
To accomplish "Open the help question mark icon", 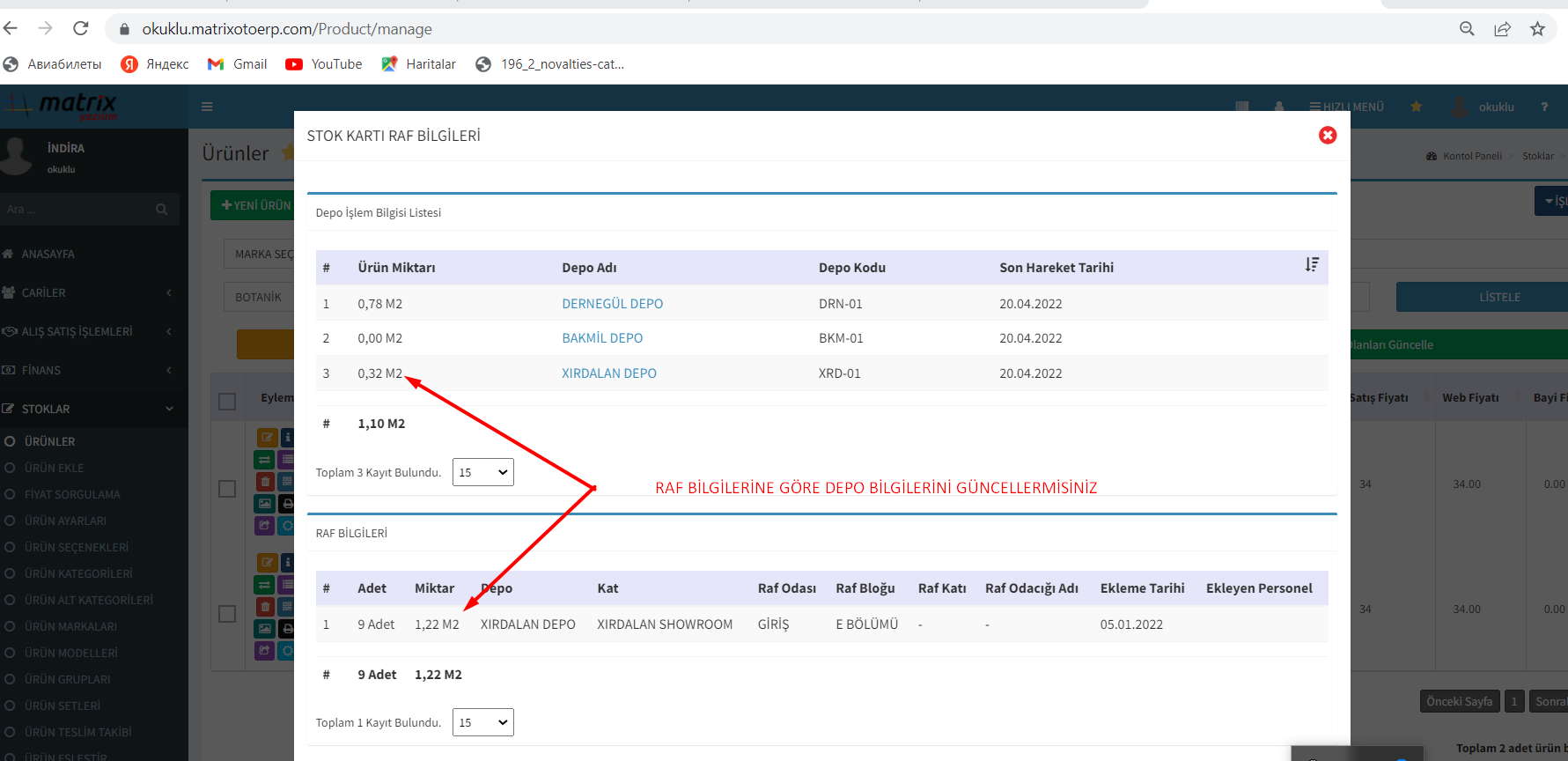I will 1544,107.
